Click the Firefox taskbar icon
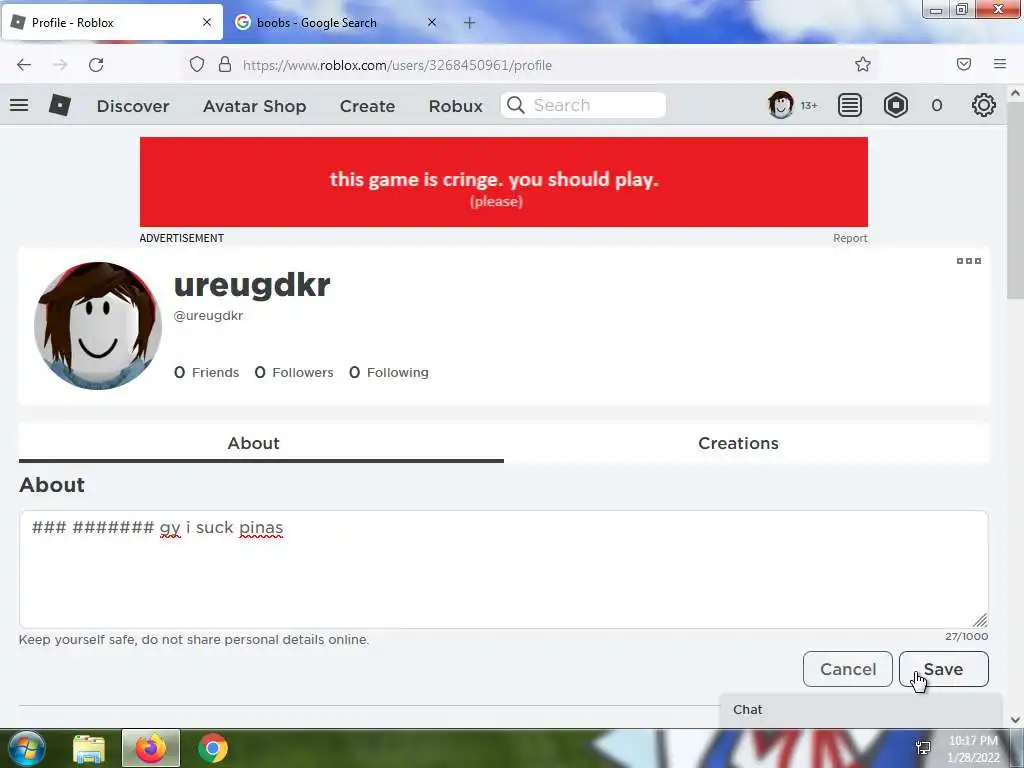This screenshot has width=1024, height=768. coord(151,748)
